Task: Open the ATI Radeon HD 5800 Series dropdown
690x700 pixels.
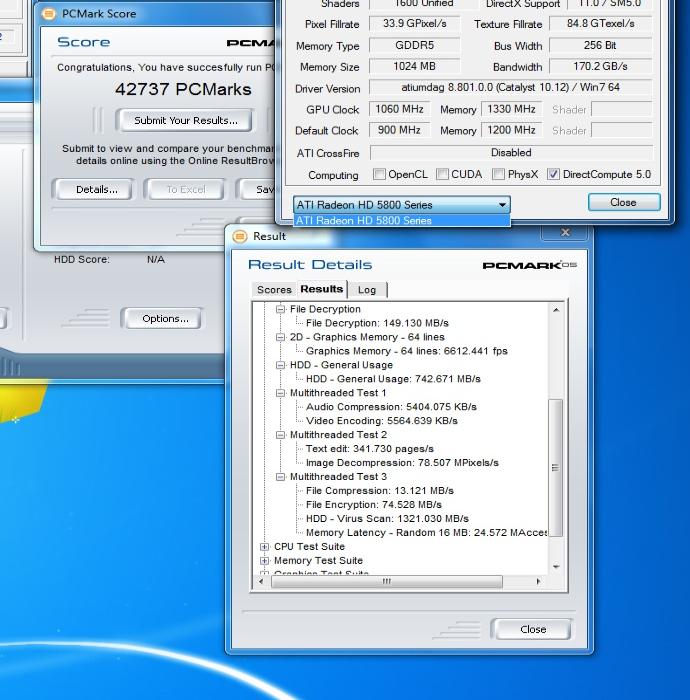Action: click(402, 205)
